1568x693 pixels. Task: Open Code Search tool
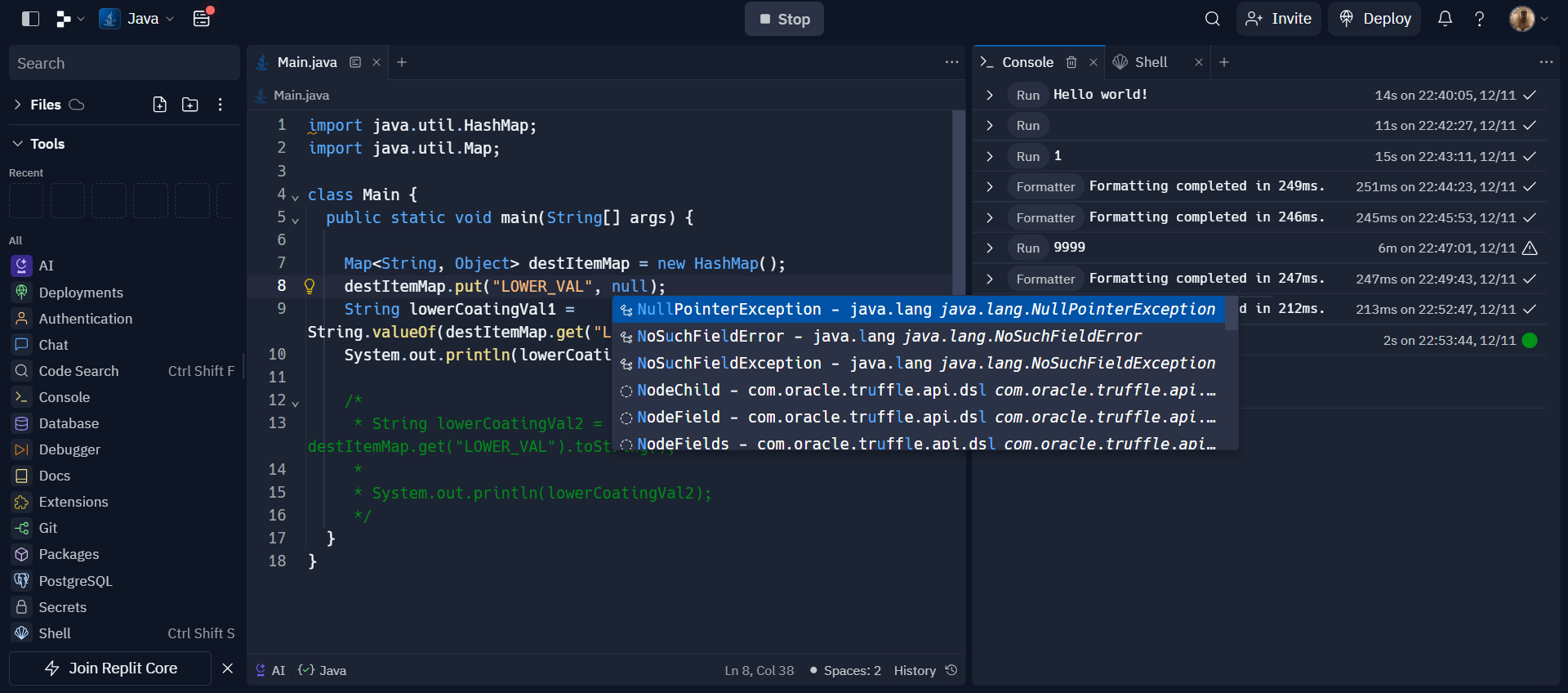pos(122,371)
